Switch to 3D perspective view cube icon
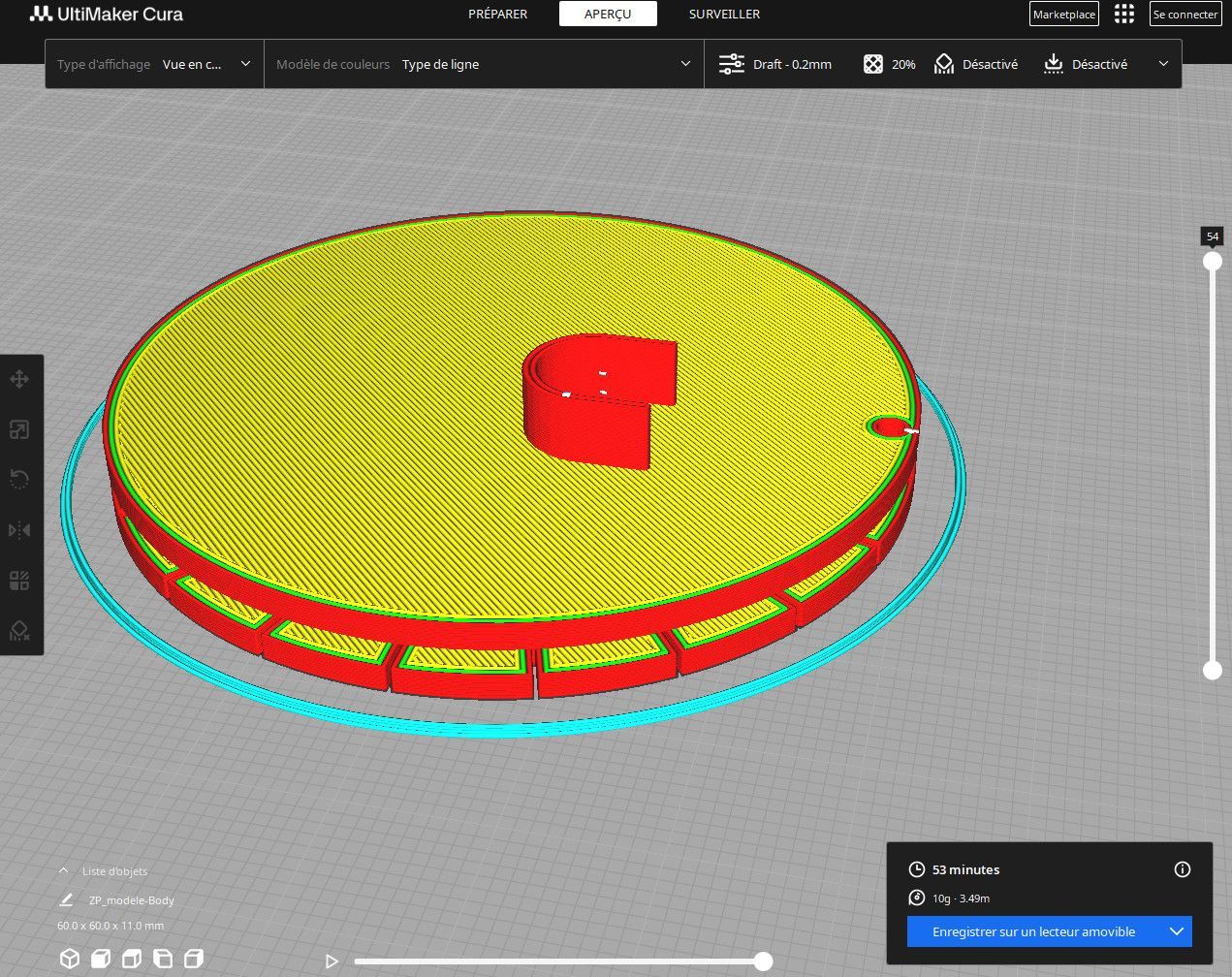1232x977 pixels. (x=70, y=959)
